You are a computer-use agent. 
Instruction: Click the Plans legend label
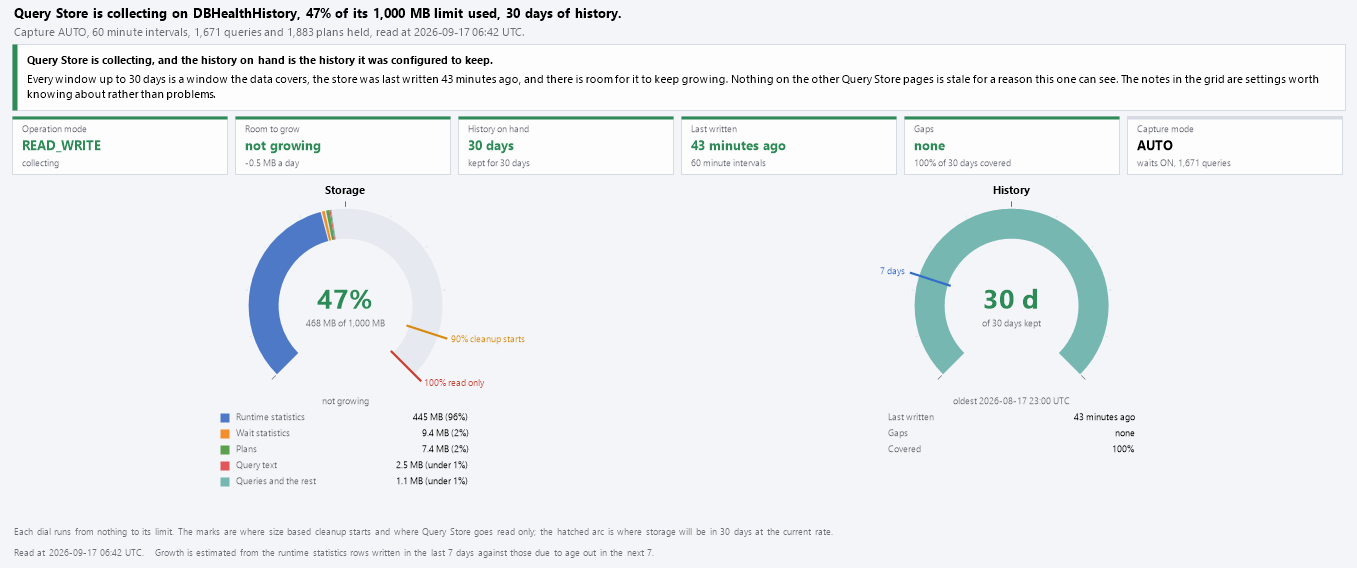246,449
